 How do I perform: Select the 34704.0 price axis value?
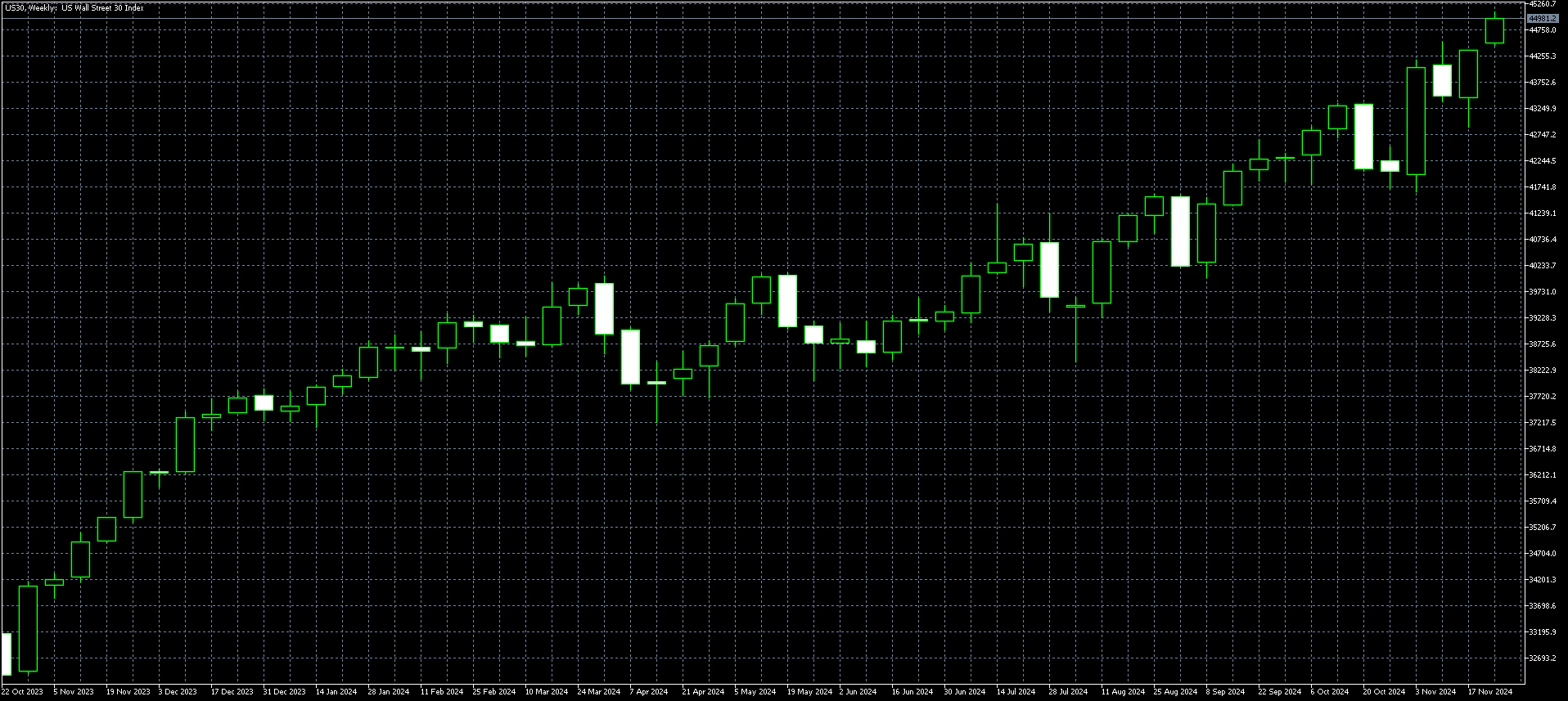point(1543,554)
